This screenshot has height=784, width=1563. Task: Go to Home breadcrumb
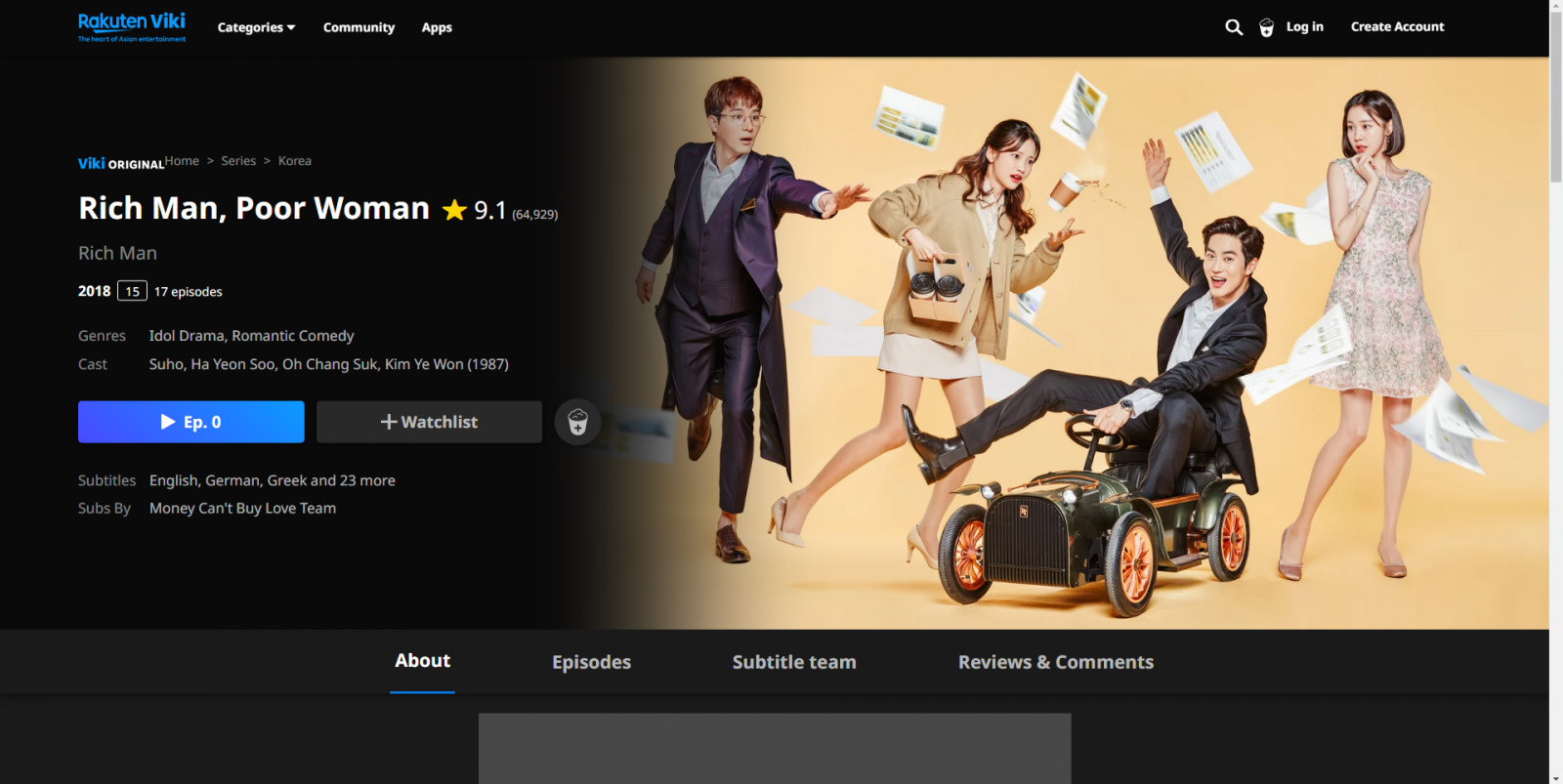pyautogui.click(x=182, y=161)
